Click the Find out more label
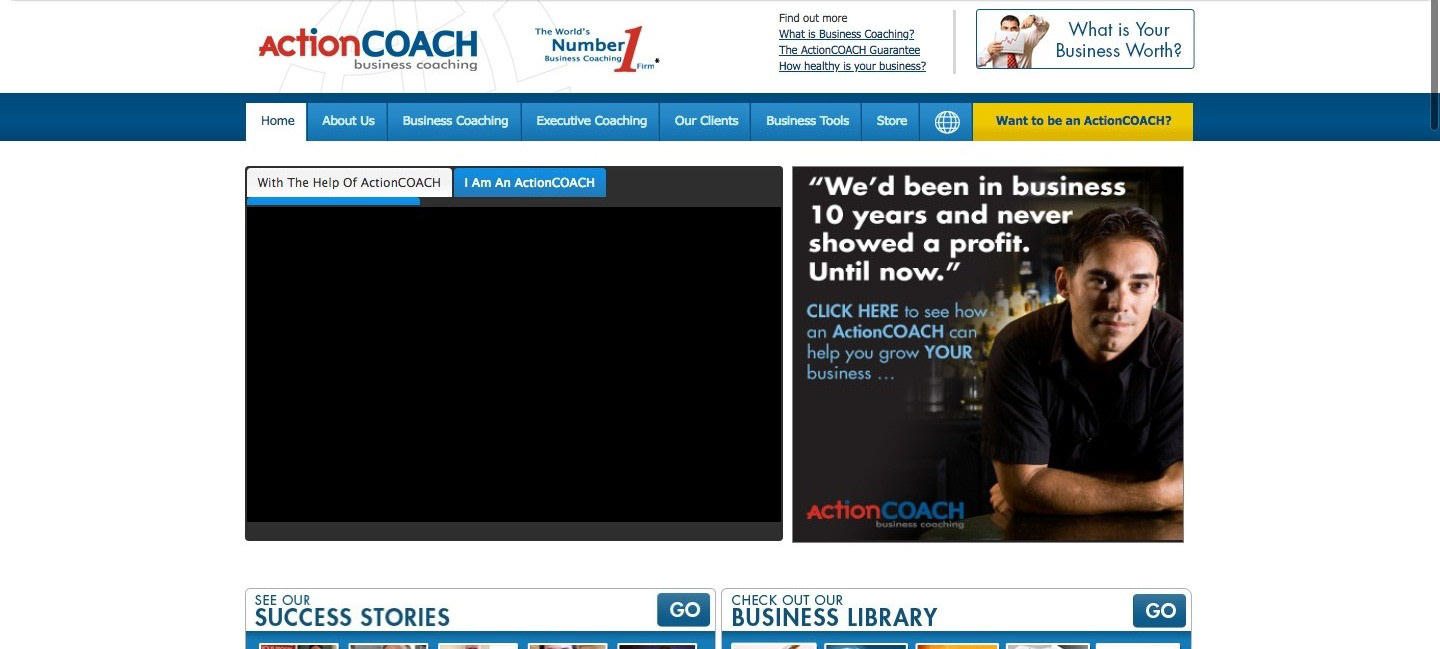The height and width of the screenshot is (649, 1440). pos(813,18)
